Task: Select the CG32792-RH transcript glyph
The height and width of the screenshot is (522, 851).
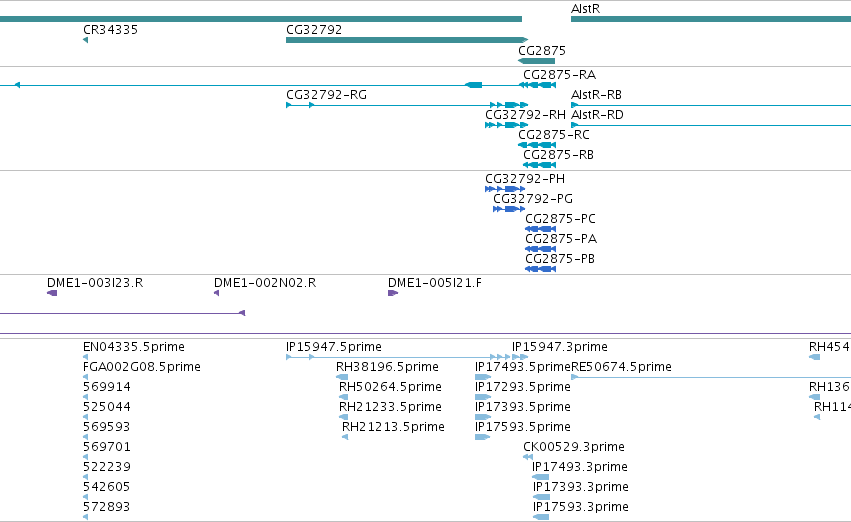Action: [506, 125]
